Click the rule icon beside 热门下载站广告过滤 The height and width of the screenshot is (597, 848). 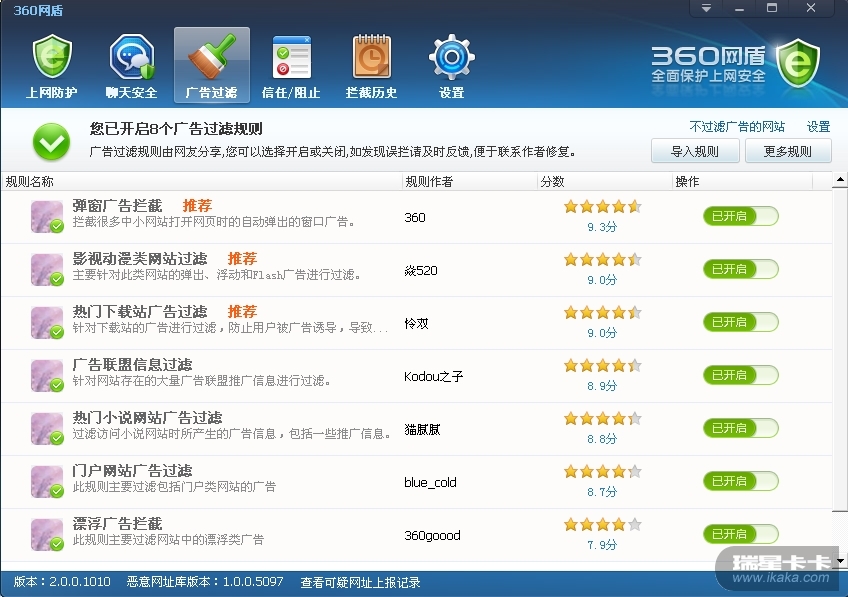click(x=47, y=323)
